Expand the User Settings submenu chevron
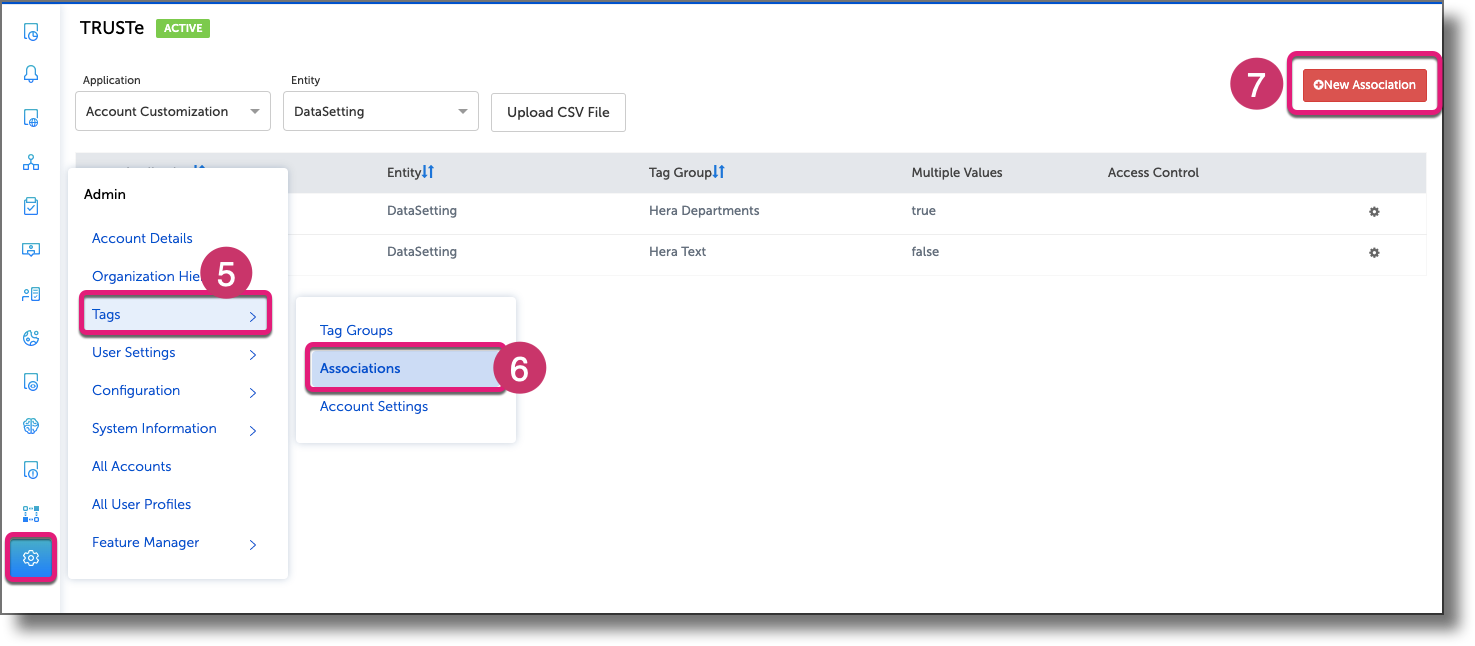This screenshot has width=1475, height=646. pos(252,353)
